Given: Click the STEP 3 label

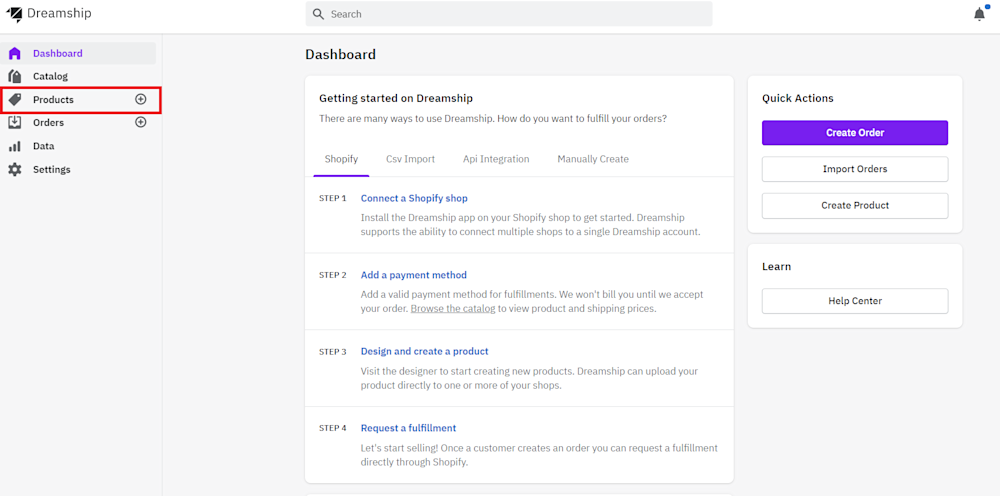Looking at the screenshot, I should [332, 351].
